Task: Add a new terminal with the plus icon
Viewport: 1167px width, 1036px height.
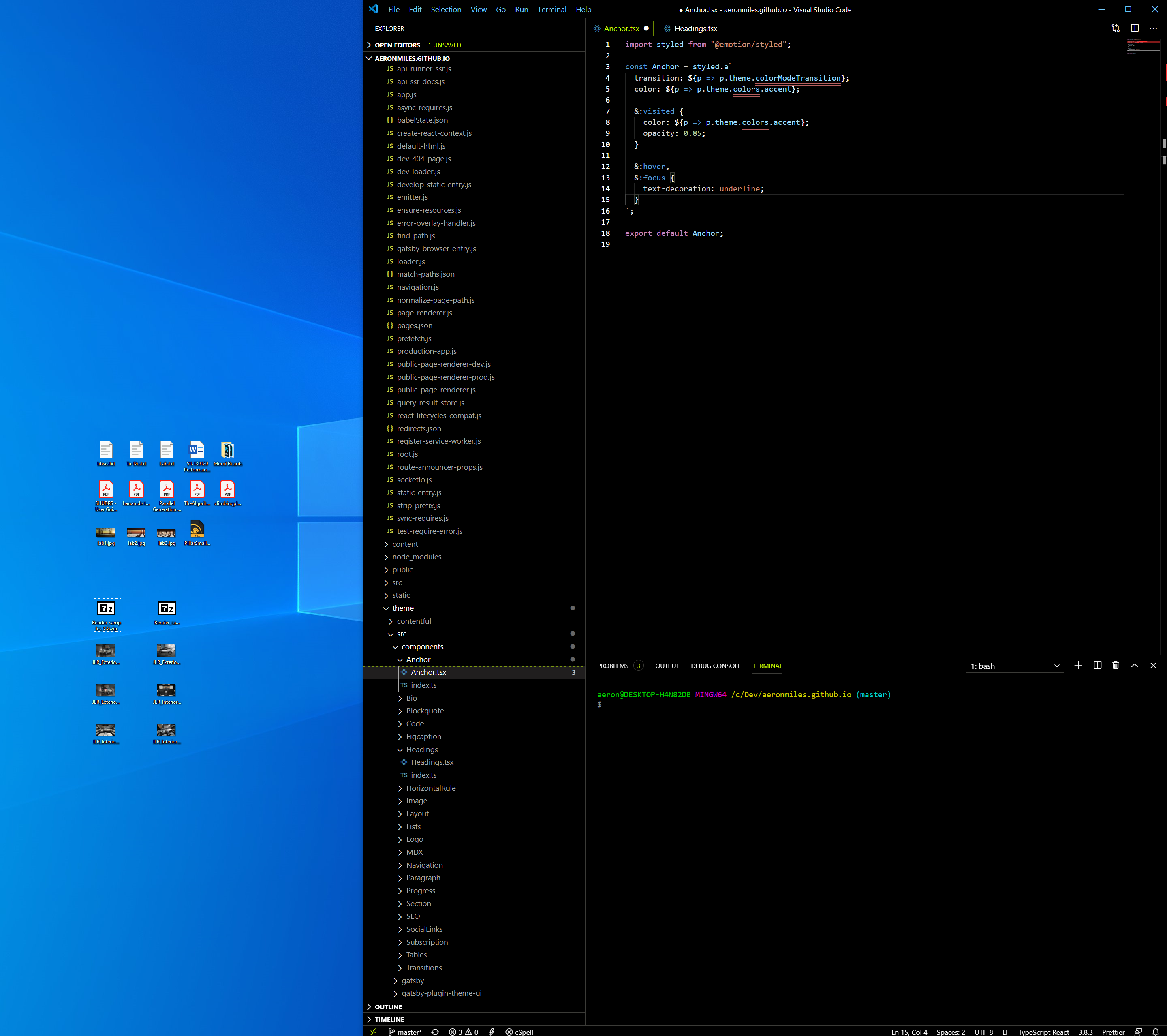Action: pos(1078,666)
